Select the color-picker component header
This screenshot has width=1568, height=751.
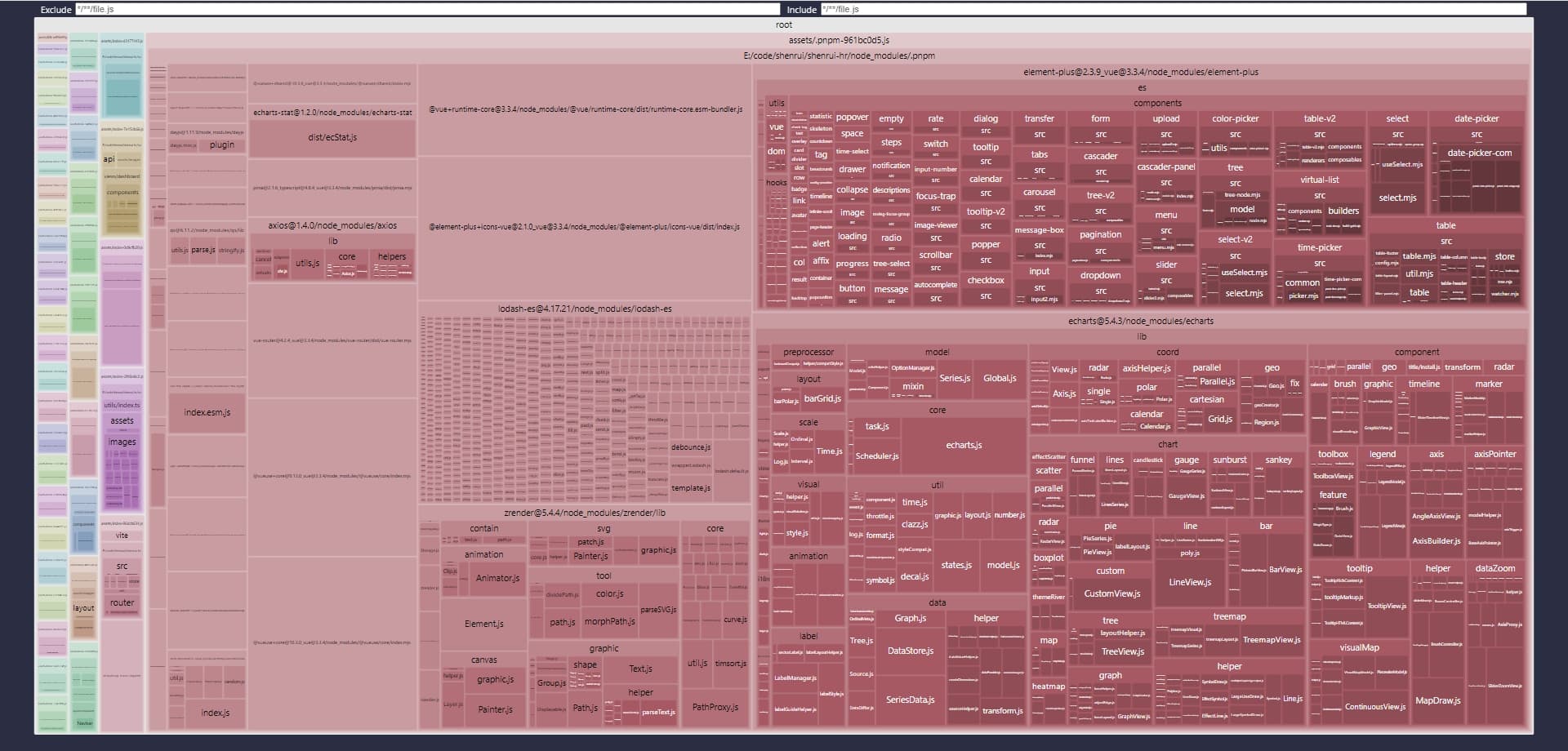click(x=1235, y=118)
